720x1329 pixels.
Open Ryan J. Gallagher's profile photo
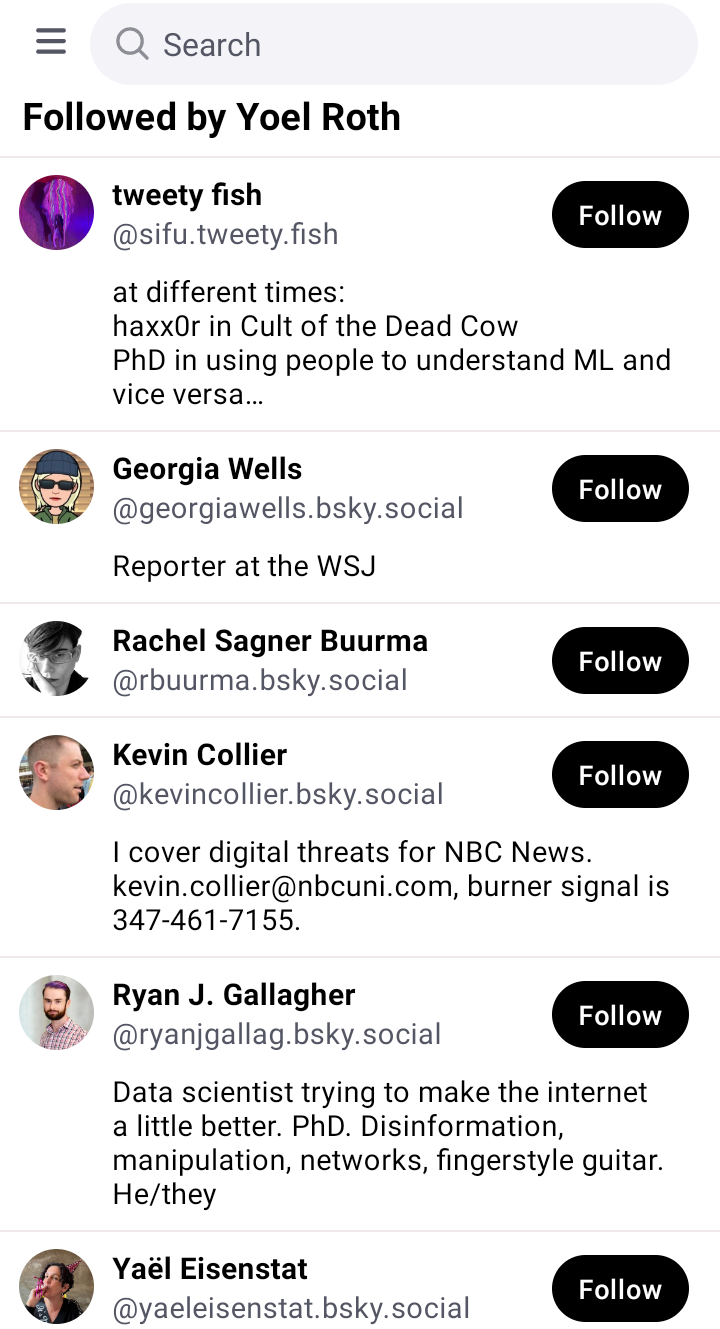57,1012
